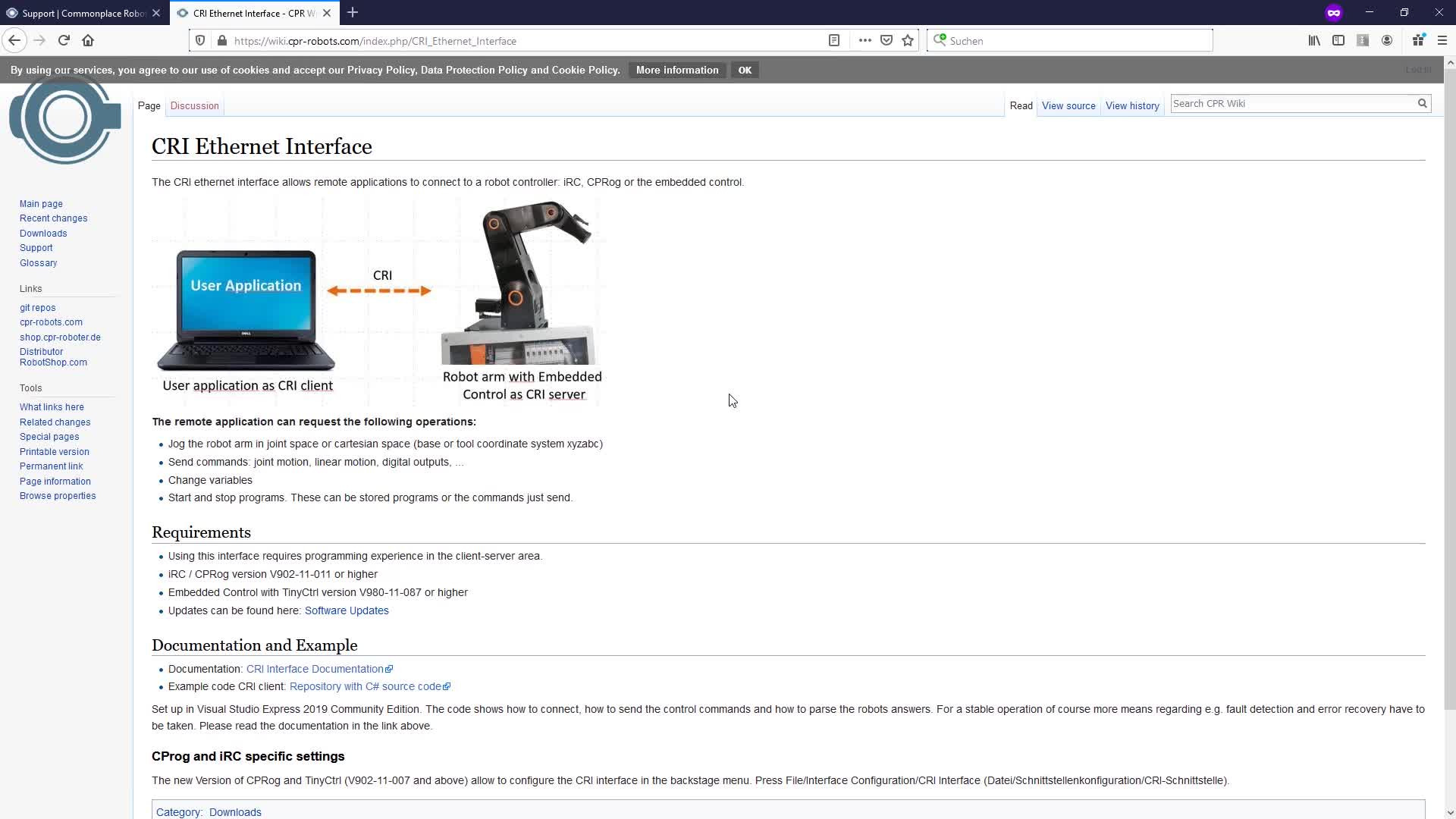
Task: Open the Glossary sidebar link
Action: 39,263
